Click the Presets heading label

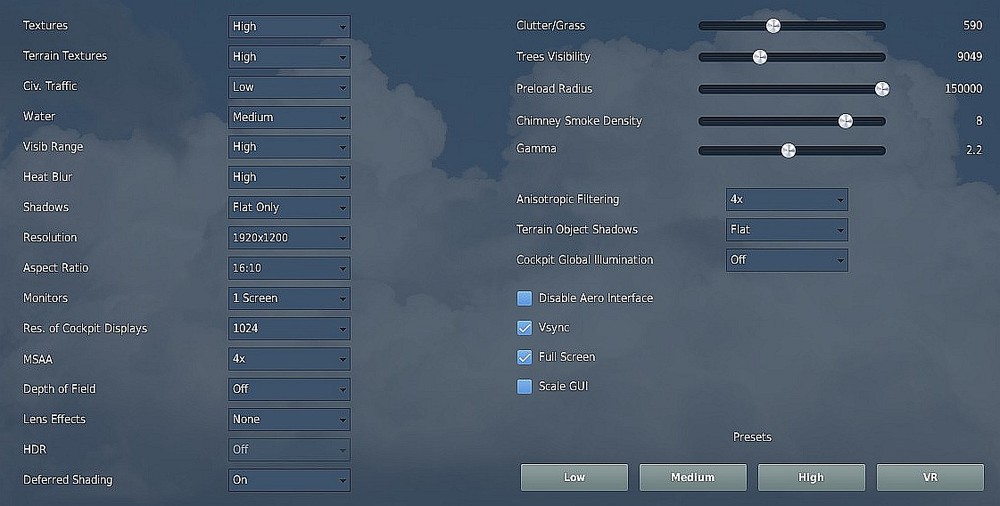tap(752, 437)
